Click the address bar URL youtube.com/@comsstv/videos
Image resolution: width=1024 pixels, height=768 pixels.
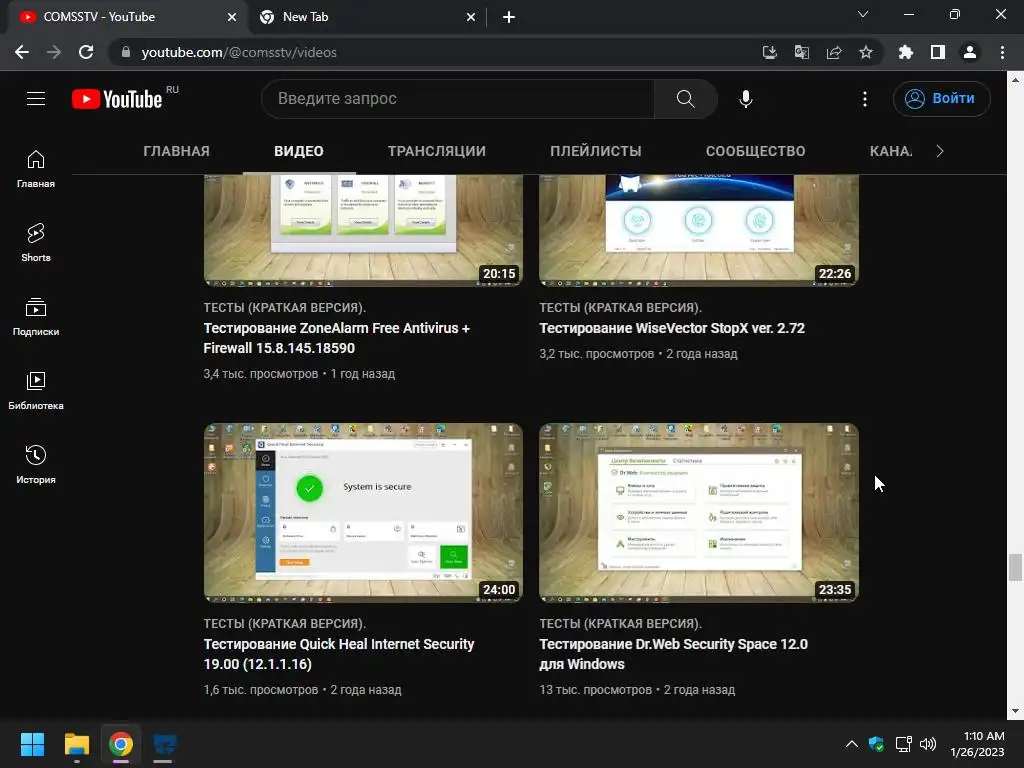click(x=239, y=52)
